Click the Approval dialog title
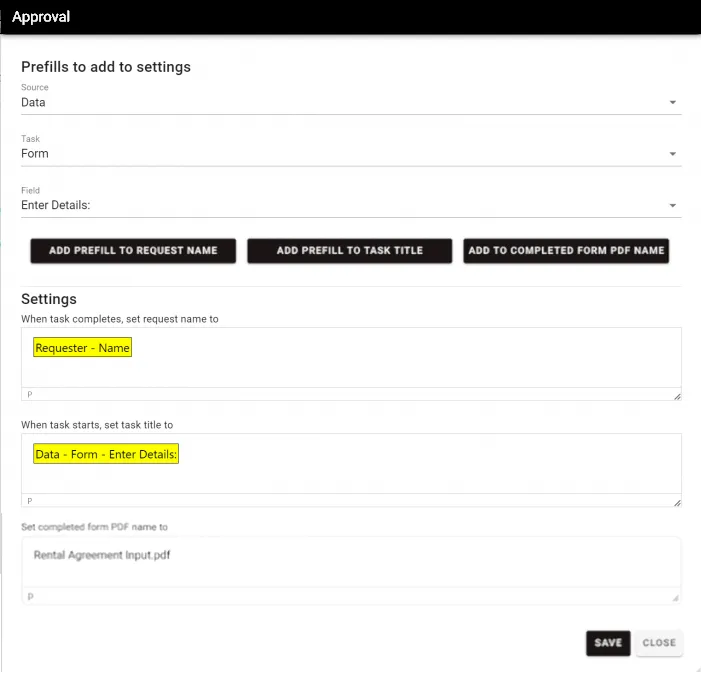This screenshot has width=701, height=694. coord(41,17)
